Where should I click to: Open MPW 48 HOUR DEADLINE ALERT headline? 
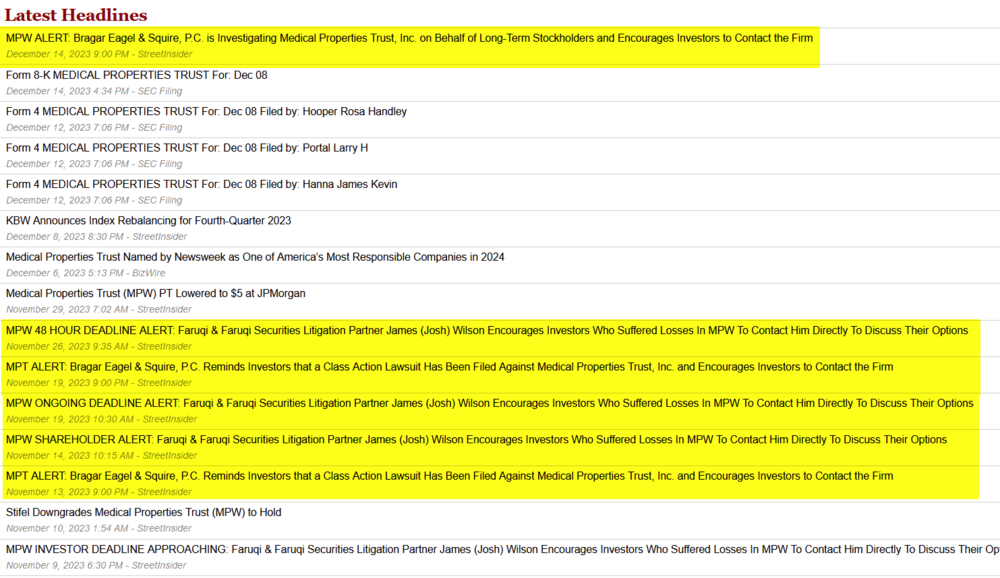(487, 330)
